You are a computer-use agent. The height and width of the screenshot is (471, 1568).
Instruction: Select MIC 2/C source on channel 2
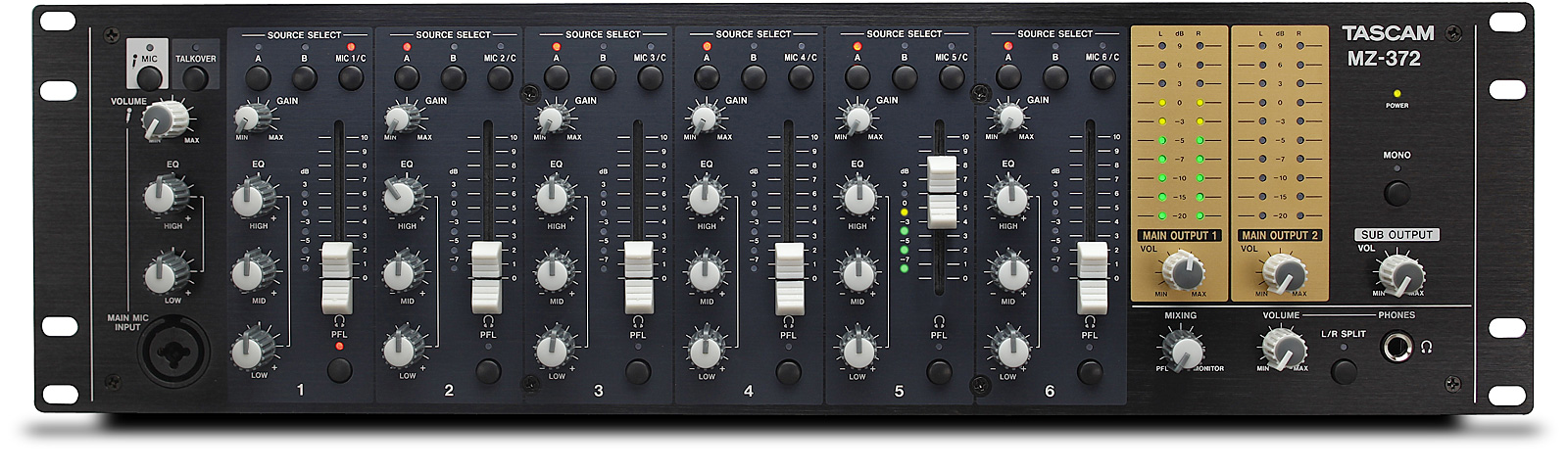click(500, 78)
